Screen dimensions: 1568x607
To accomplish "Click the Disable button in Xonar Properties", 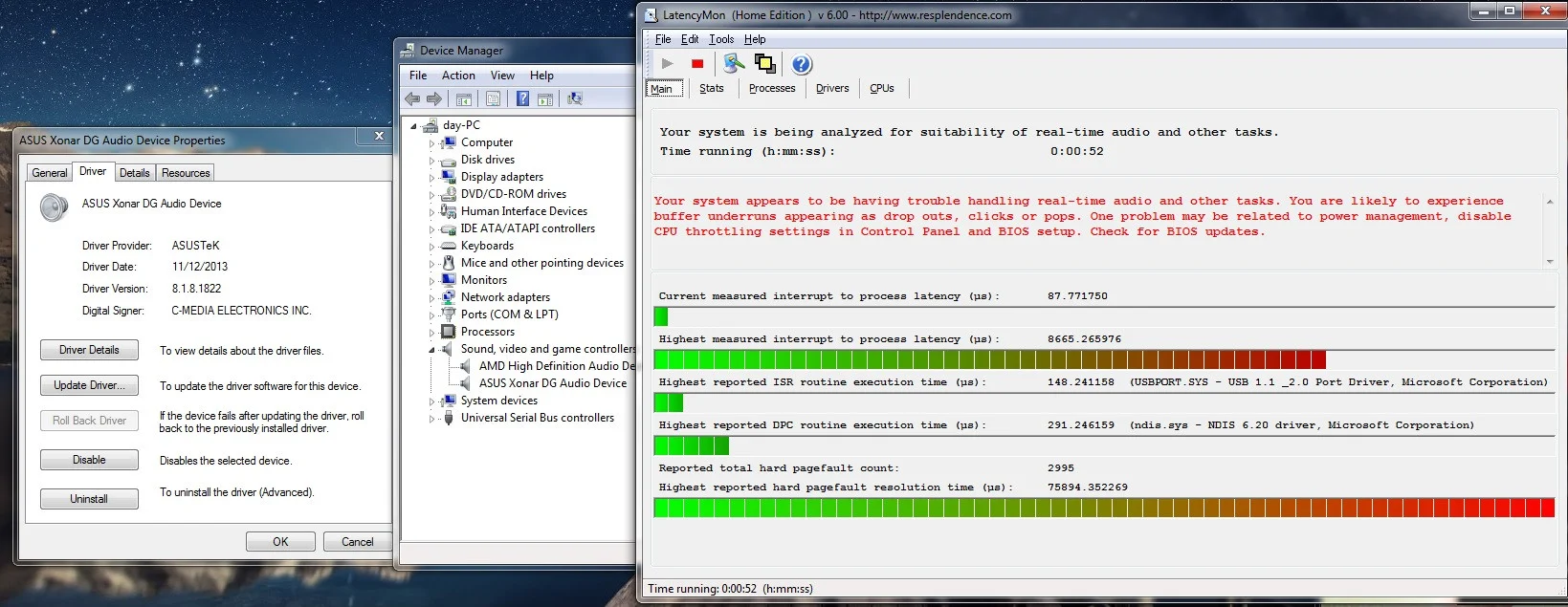I will (89, 460).
